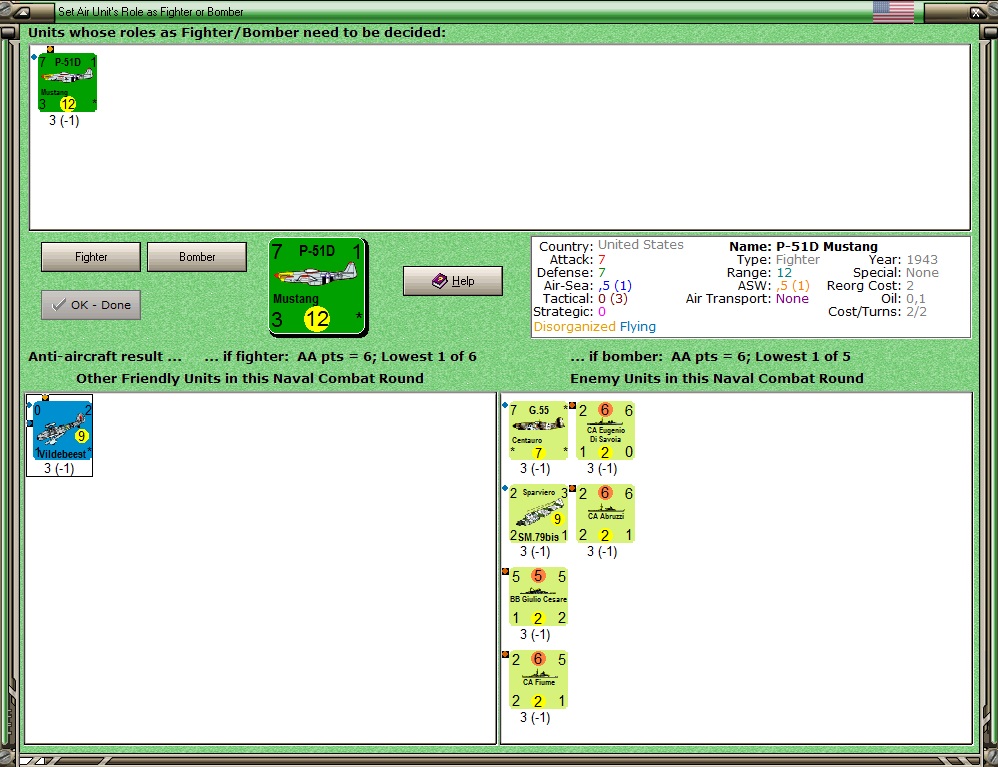Click the Oil value 0,1
998x767 pixels.
point(916,299)
